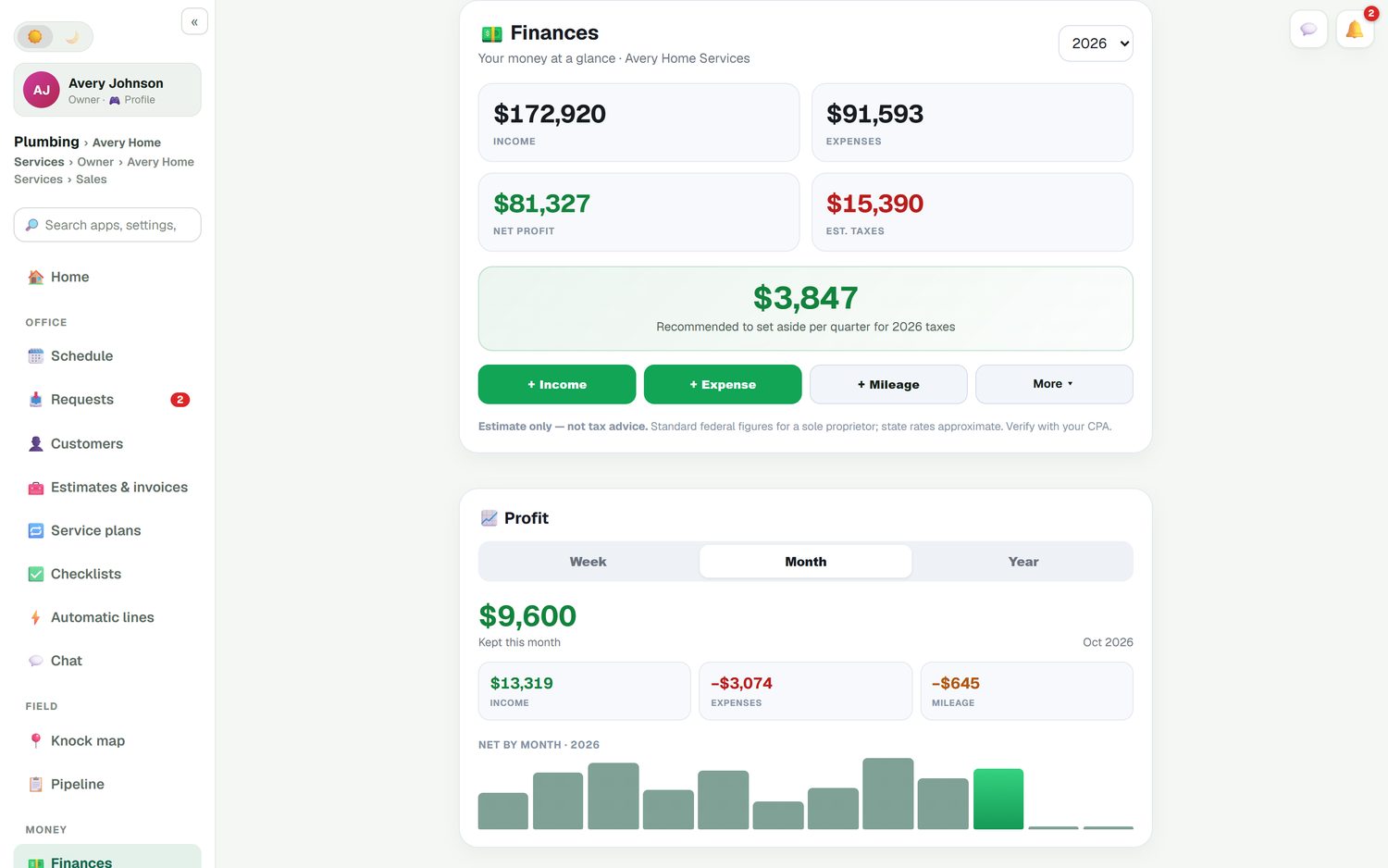Open the Checklists checkmark icon

point(36,575)
